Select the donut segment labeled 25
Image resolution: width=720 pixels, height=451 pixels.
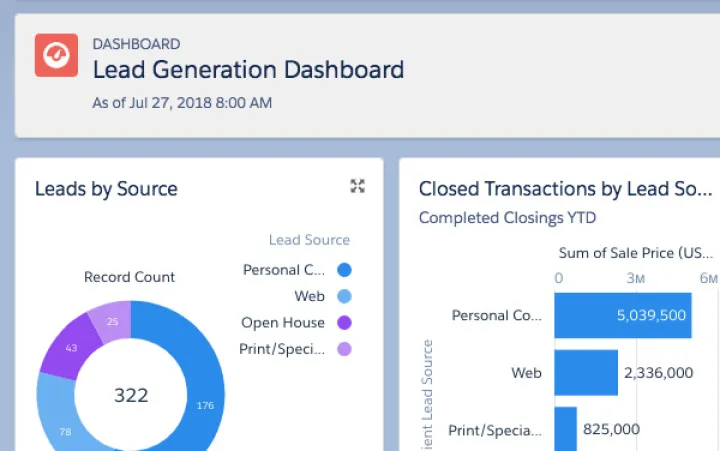112,321
